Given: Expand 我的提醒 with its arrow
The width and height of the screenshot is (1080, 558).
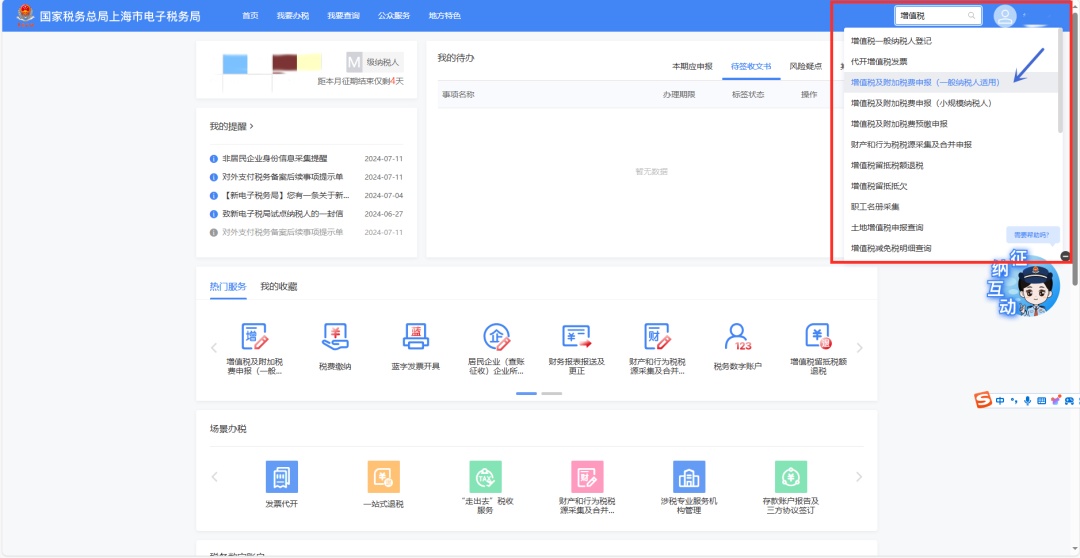Looking at the screenshot, I should (251, 127).
